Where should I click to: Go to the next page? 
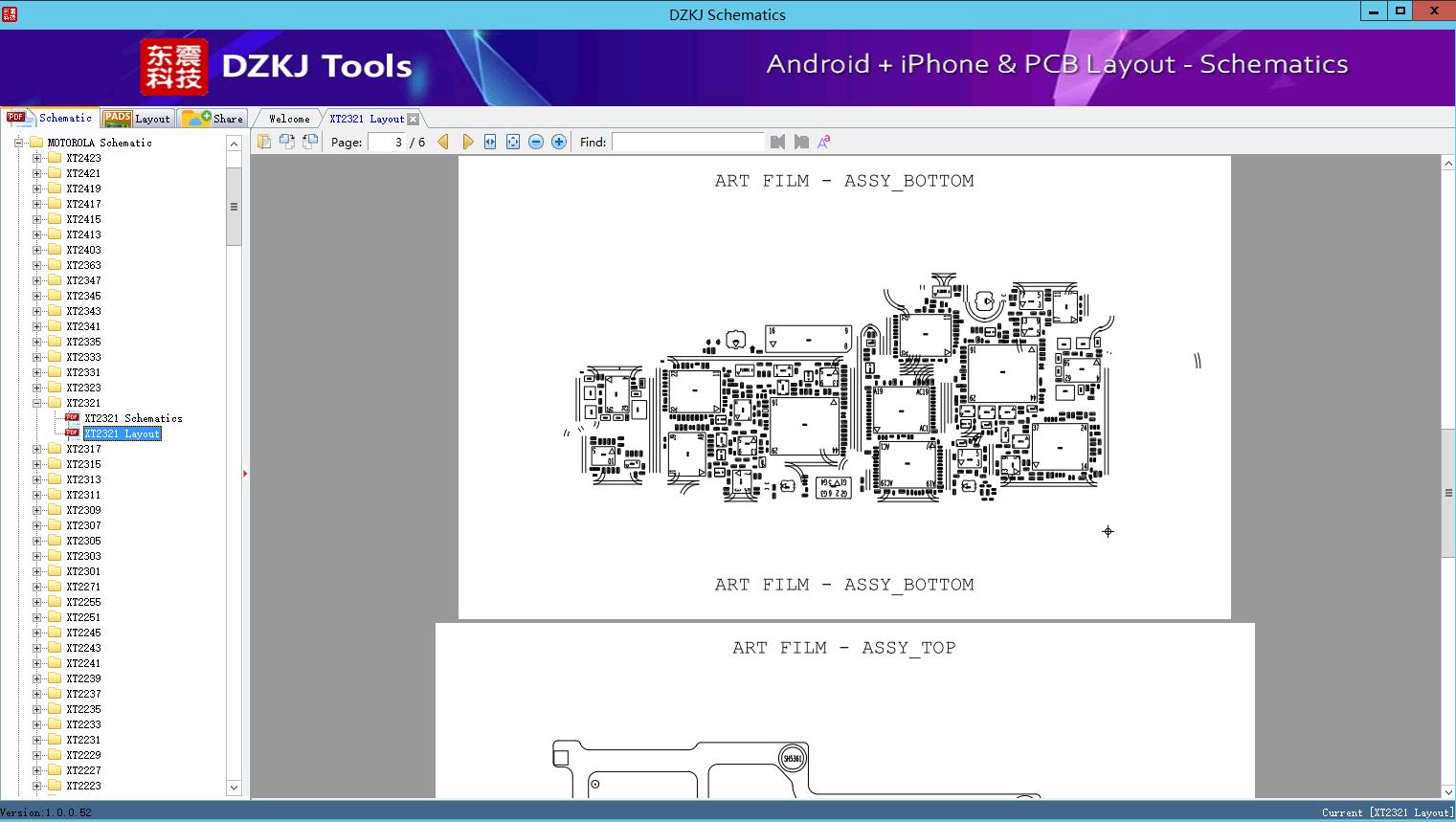pos(467,142)
